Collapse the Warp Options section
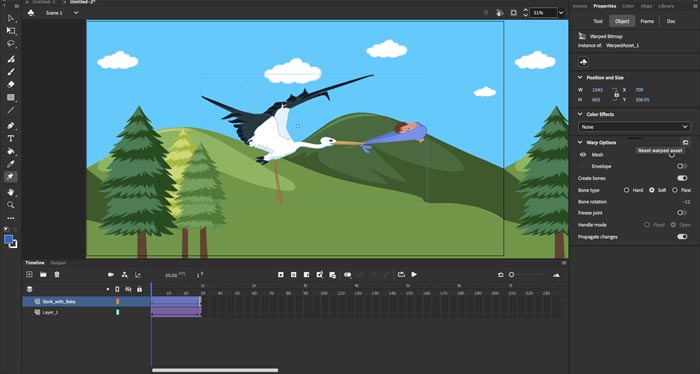 point(580,142)
